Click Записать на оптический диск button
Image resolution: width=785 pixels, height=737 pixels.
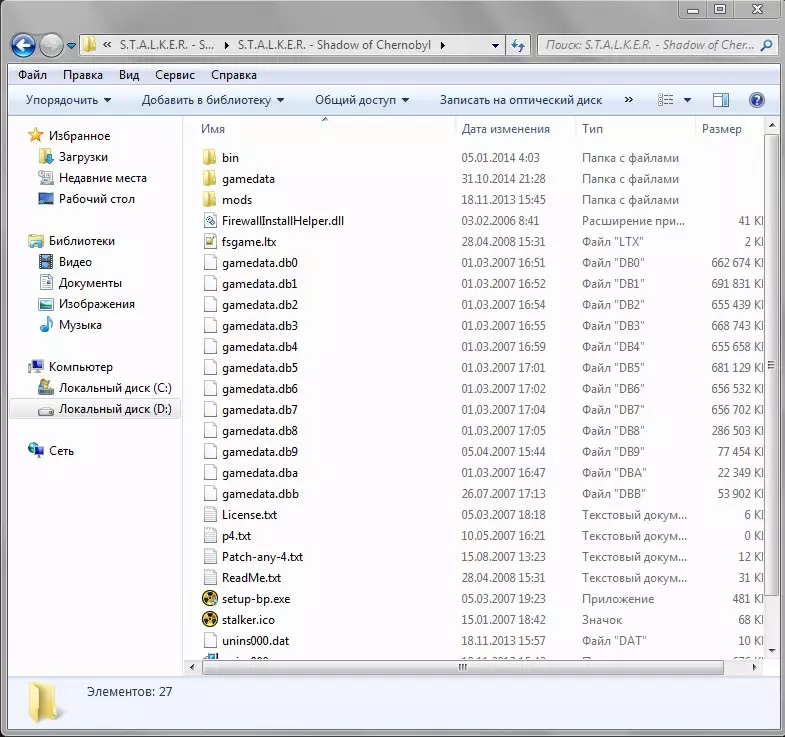(521, 100)
